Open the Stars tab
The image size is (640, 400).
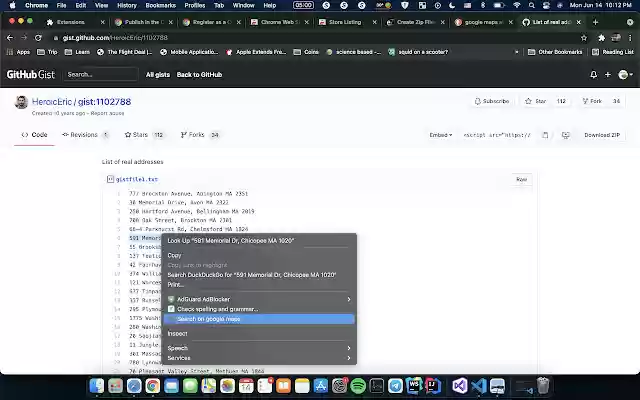point(144,135)
